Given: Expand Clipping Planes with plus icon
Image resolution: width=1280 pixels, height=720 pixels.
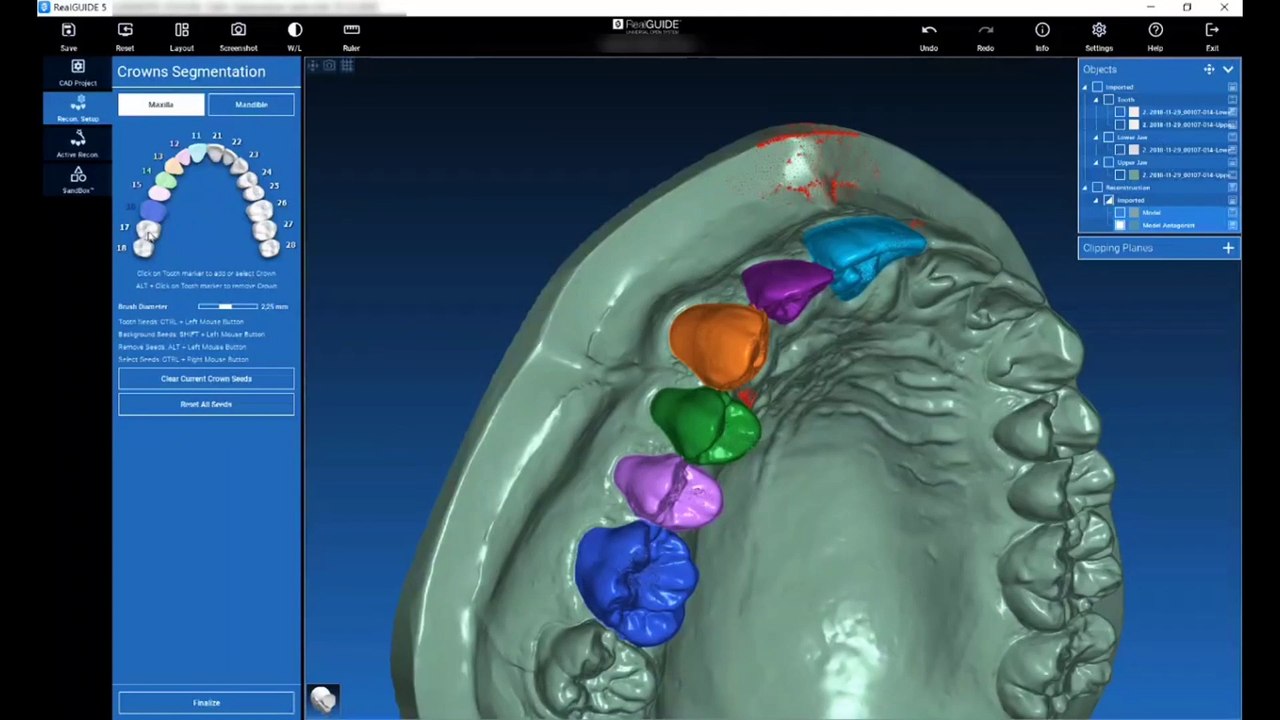Looking at the screenshot, I should (x=1228, y=248).
